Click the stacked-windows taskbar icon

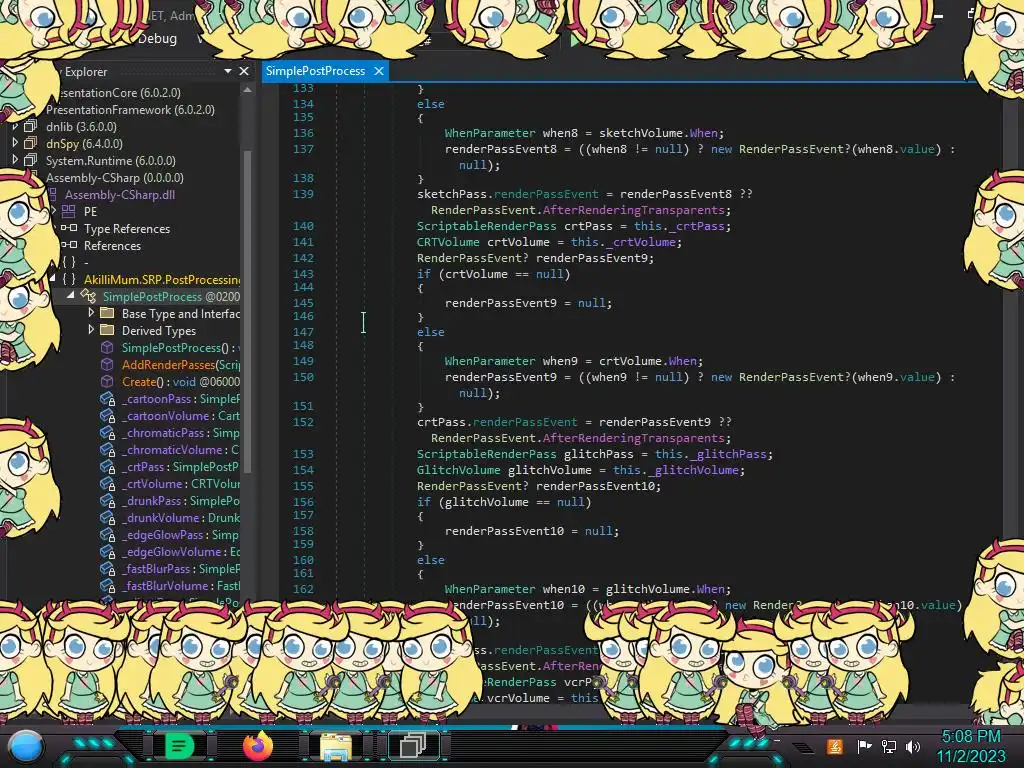point(413,745)
